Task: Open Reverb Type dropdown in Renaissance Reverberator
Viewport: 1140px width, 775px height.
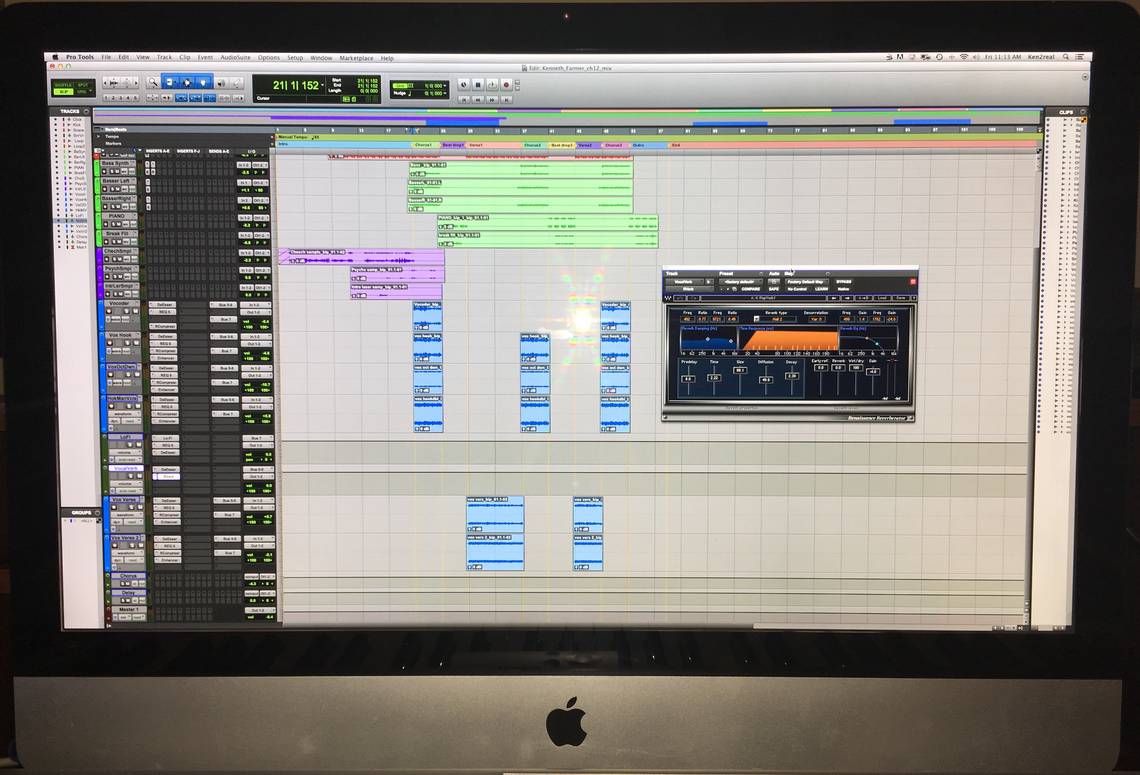Action: pos(777,318)
